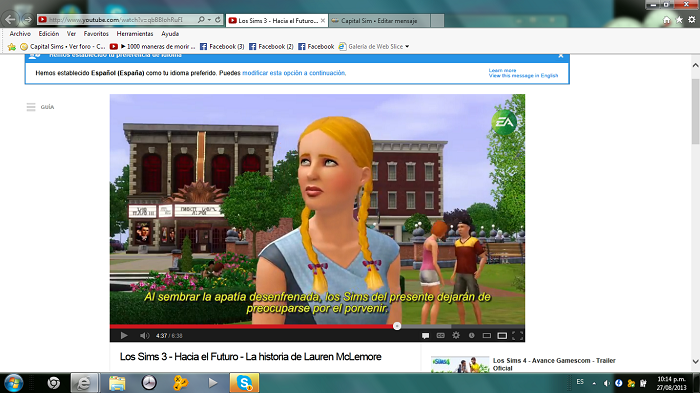
Task: Go back with the browser back arrow
Action: (10, 19)
